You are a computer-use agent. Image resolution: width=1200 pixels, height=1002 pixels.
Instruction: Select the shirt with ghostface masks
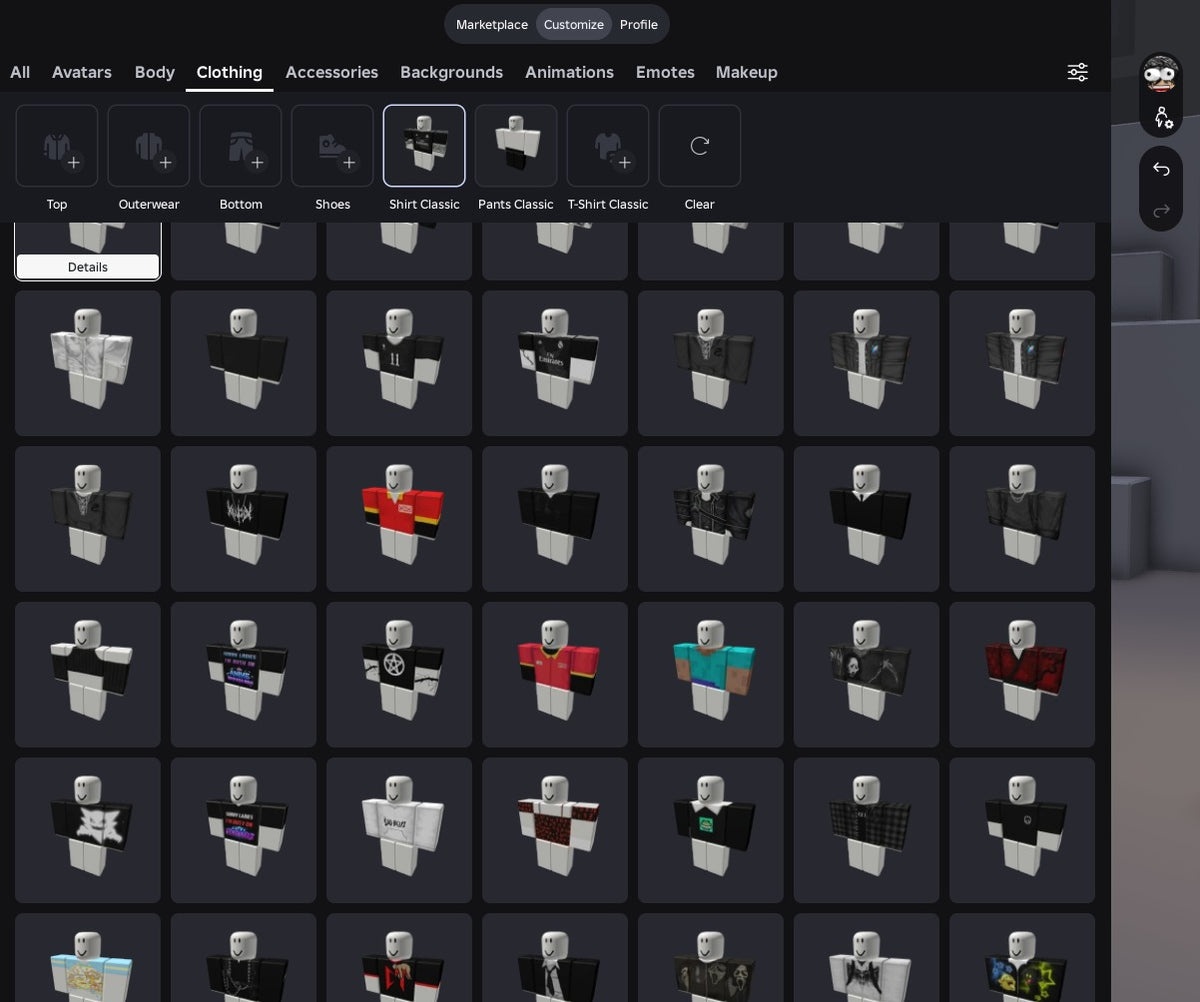(711, 958)
